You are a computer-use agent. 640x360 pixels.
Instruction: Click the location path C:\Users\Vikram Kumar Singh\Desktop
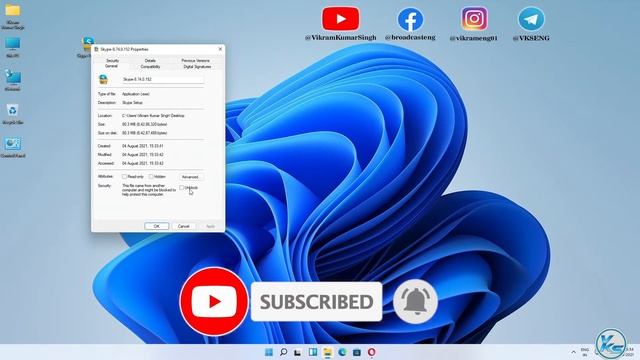pyautogui.click(x=153, y=116)
